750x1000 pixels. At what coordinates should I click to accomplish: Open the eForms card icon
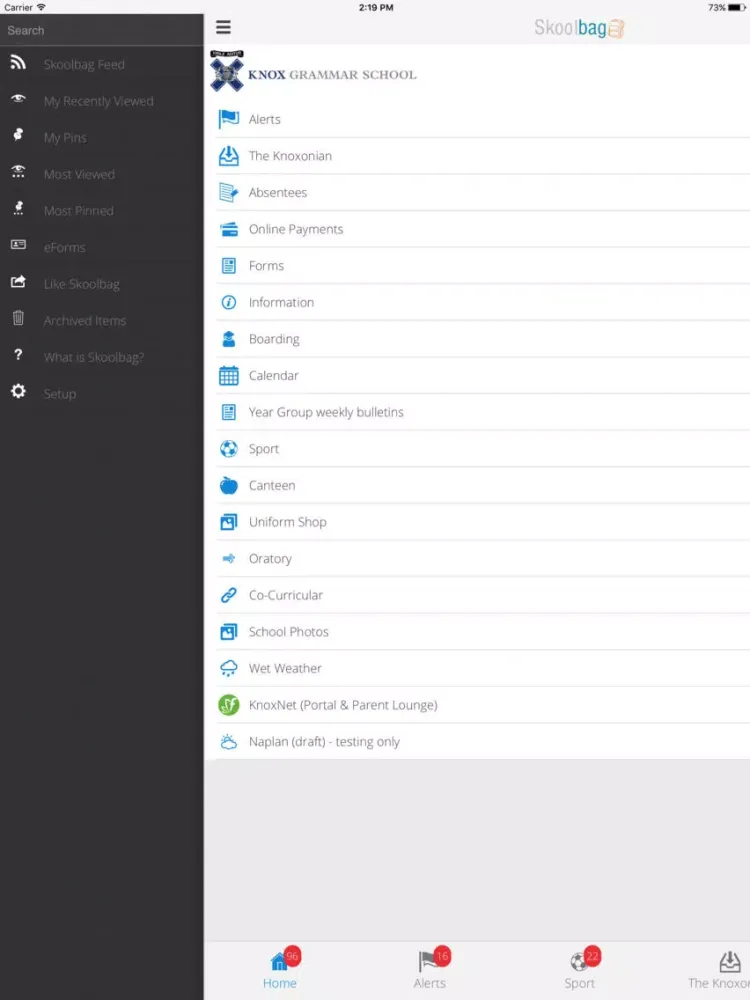[x=18, y=245]
